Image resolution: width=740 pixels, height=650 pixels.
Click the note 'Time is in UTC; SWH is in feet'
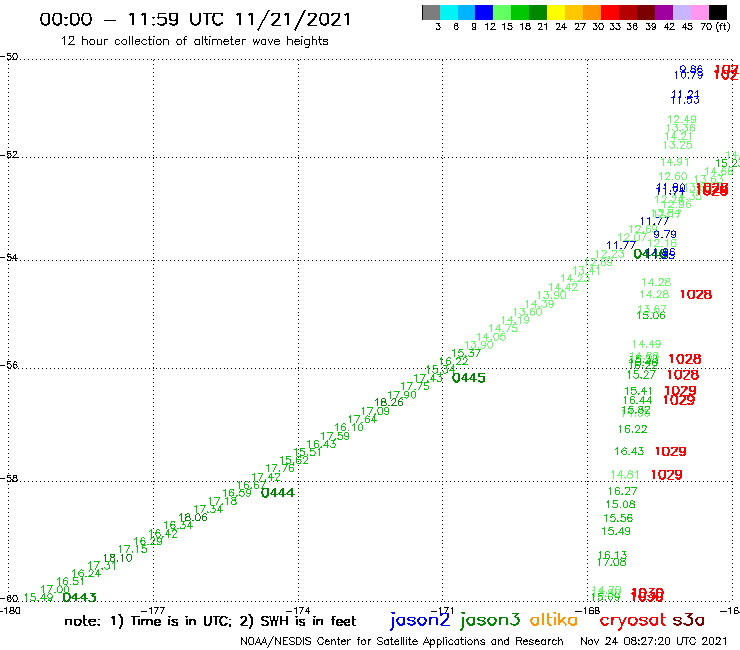click(x=210, y=621)
